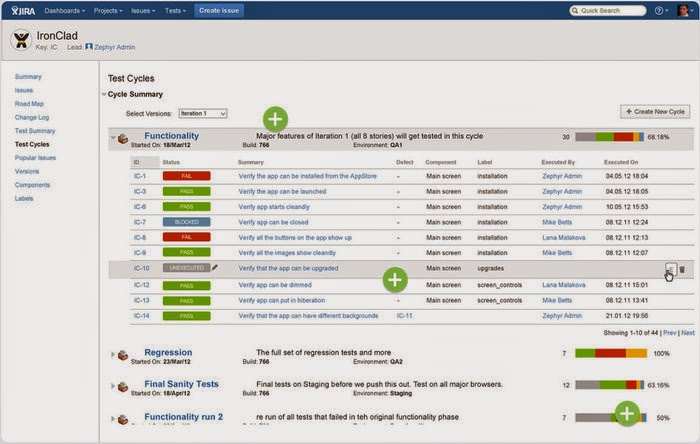
Task: Click the user avatar in top bar
Action: (685, 10)
